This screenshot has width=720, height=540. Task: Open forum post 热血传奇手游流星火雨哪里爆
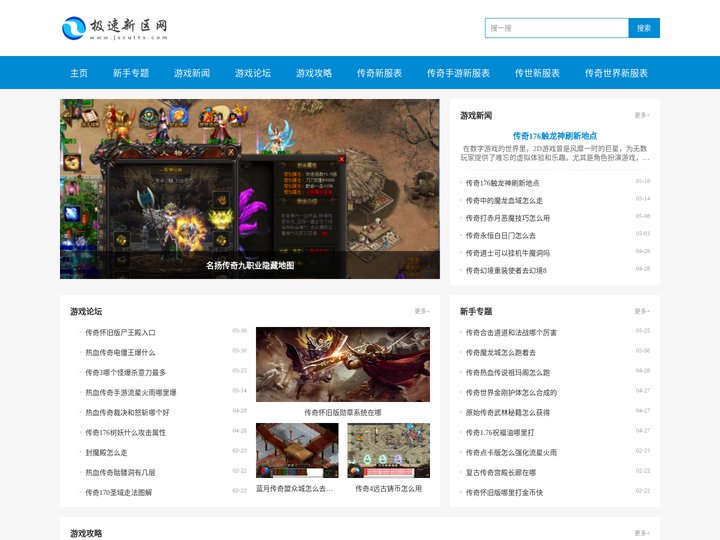131,393
